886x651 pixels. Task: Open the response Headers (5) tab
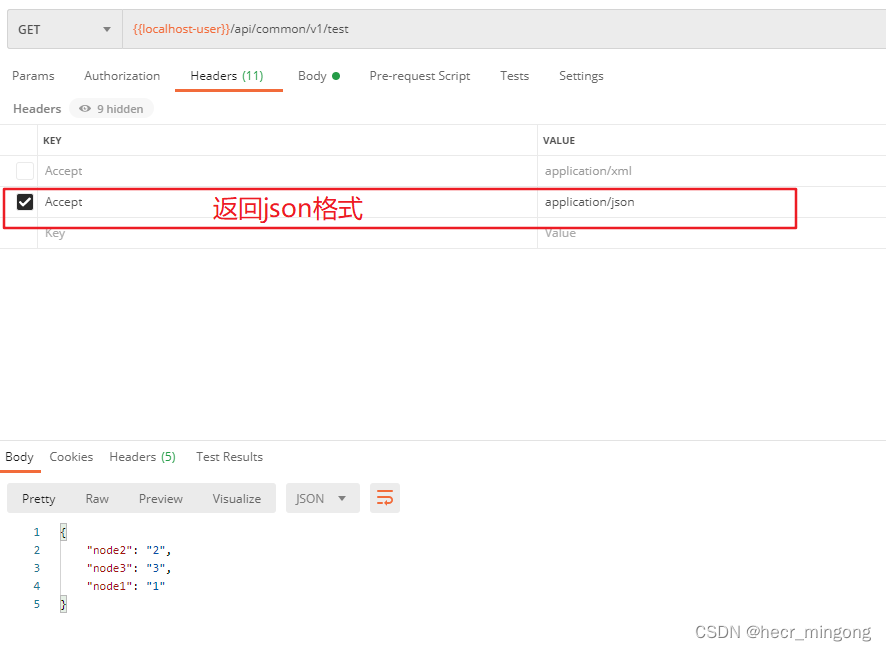tap(142, 457)
